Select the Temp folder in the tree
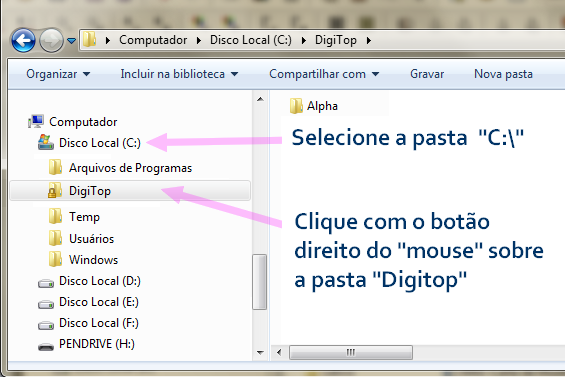This screenshot has height=377, width=565. (x=84, y=217)
